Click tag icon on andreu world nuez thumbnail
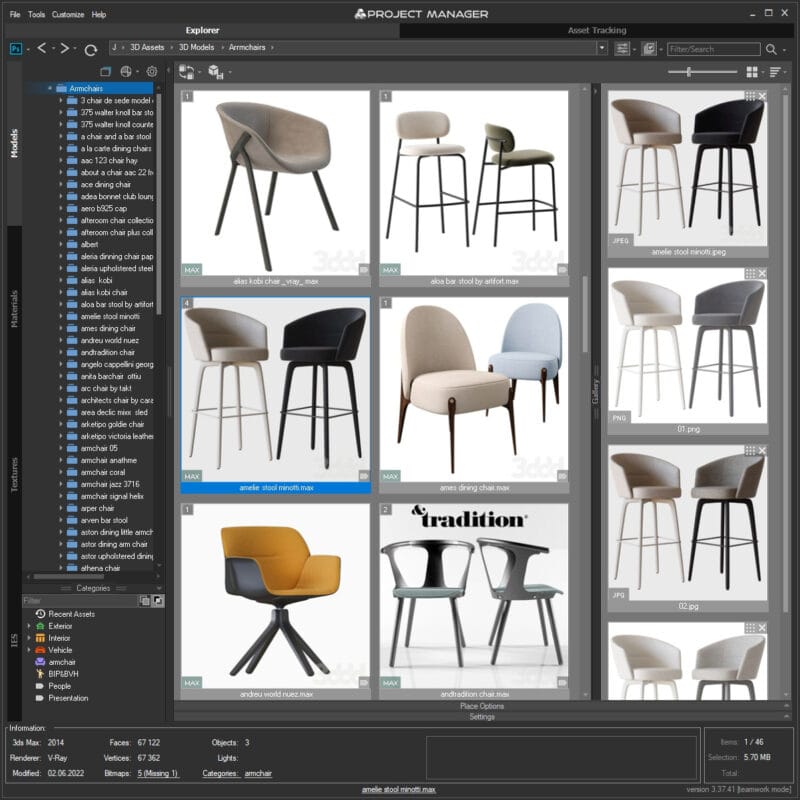 pos(363,682)
